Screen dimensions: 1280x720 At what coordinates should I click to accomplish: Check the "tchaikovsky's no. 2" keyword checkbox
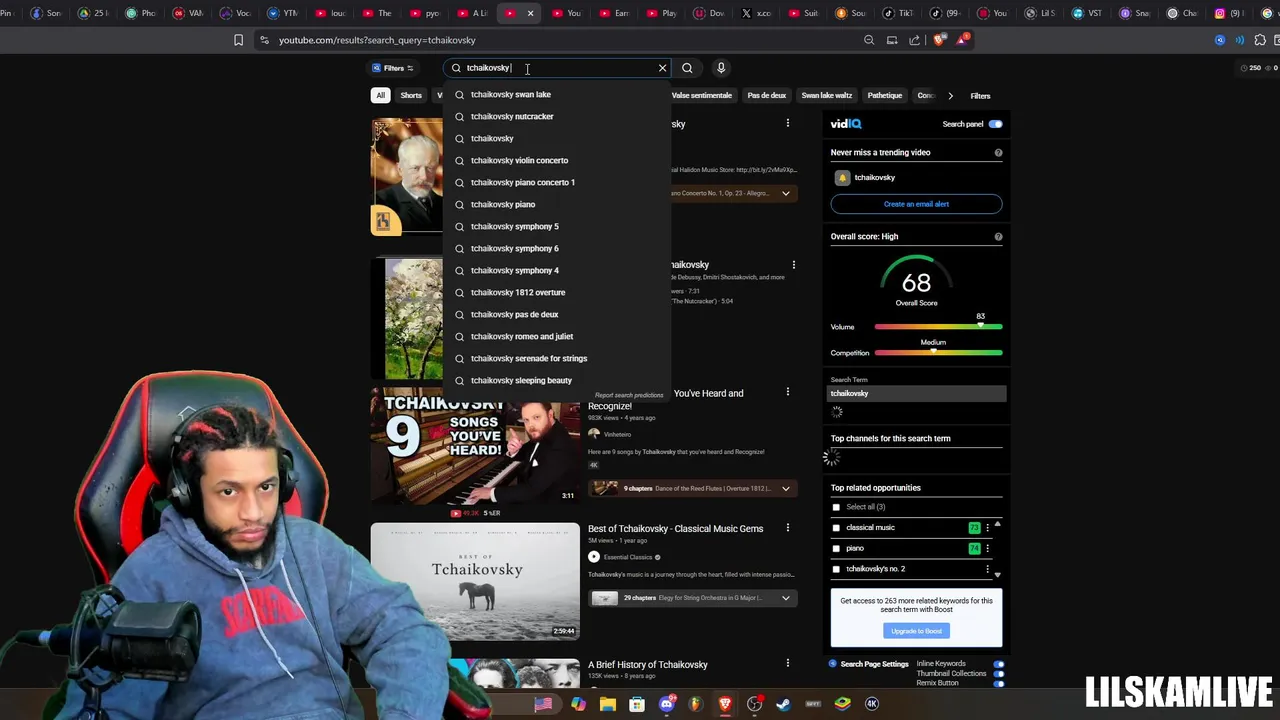[x=837, y=569]
